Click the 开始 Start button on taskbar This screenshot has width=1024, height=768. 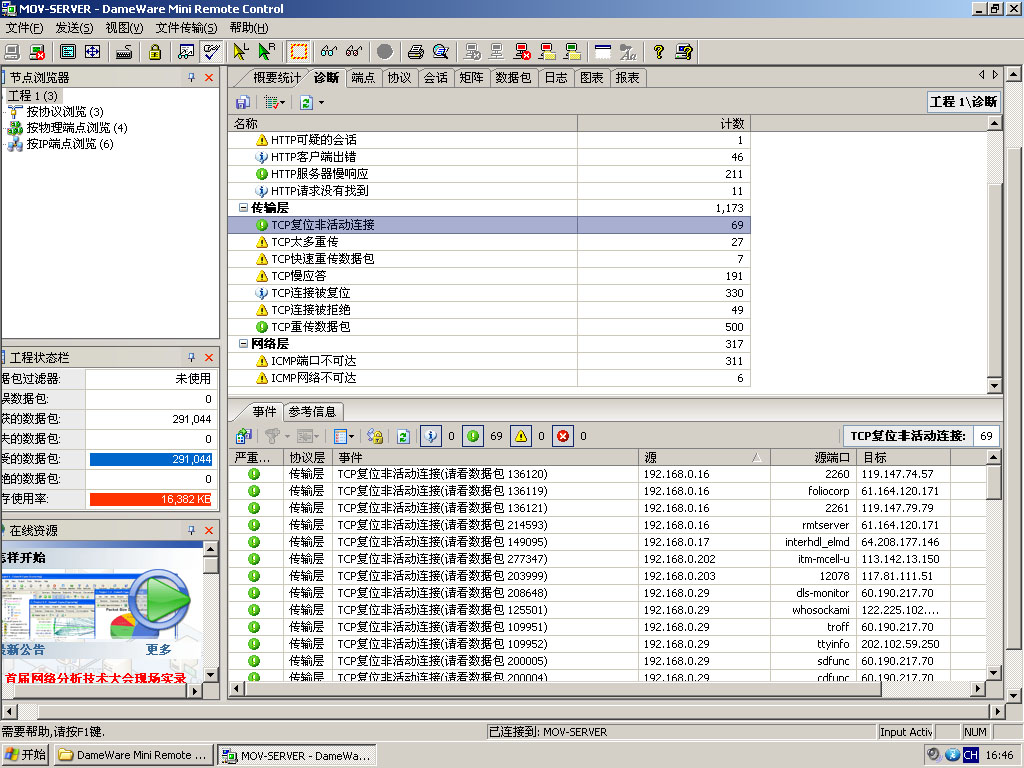26,755
